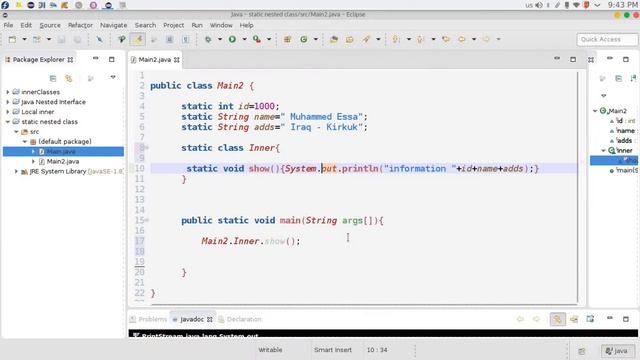This screenshot has height=360, width=640.
Task: Click the volume icon in system tray
Action: pyautogui.click(x=539, y=5)
